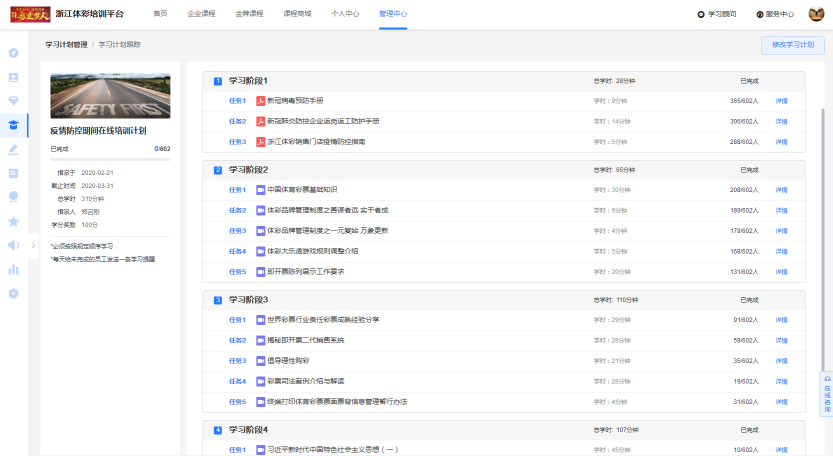Open 服务中心 in the top bar
The height and width of the screenshot is (456, 833).
(775, 14)
